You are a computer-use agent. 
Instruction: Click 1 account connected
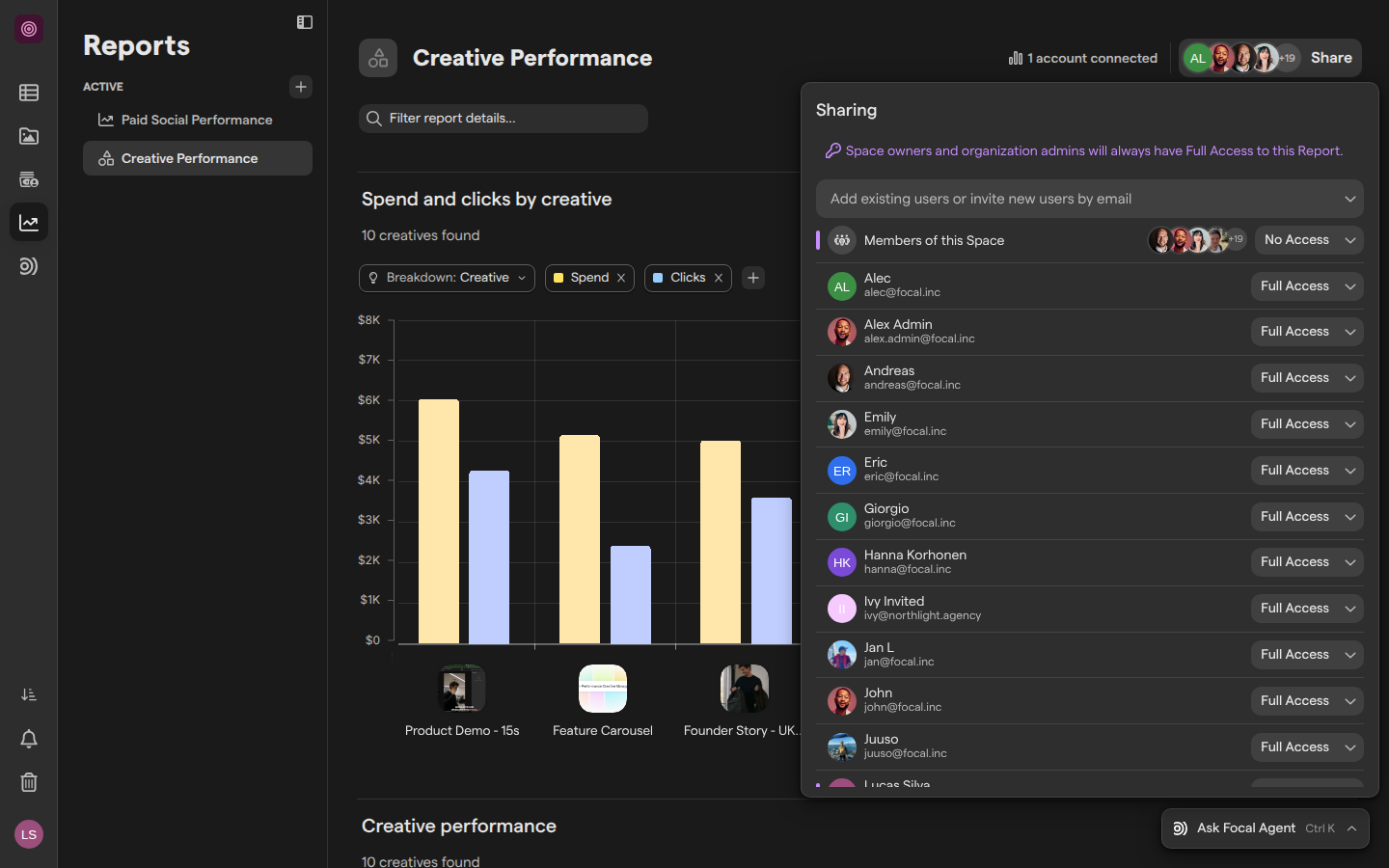1082,58
